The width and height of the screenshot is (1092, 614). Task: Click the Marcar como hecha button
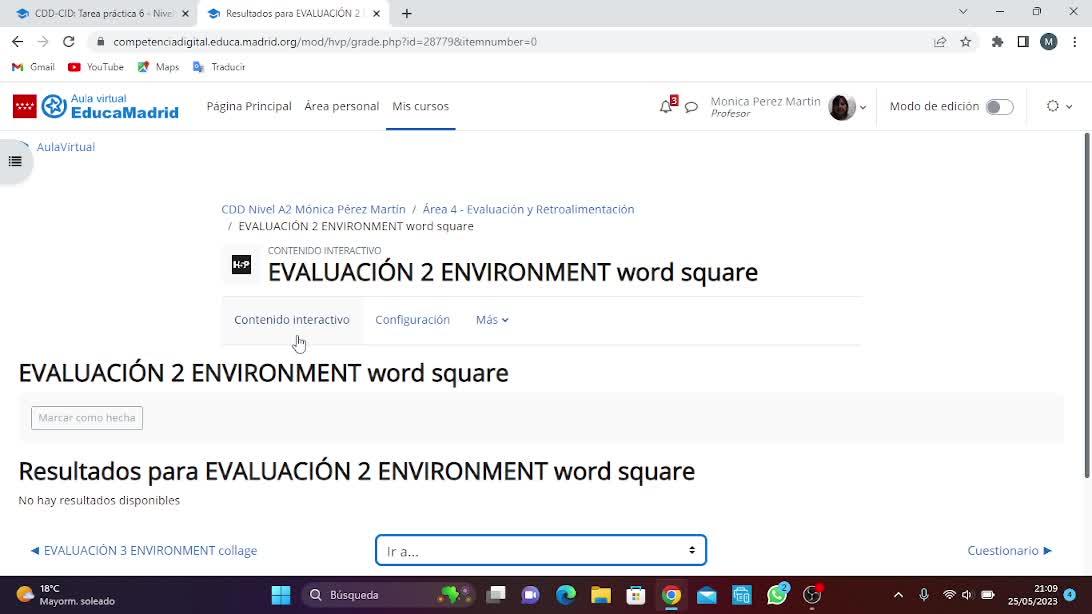click(x=87, y=418)
